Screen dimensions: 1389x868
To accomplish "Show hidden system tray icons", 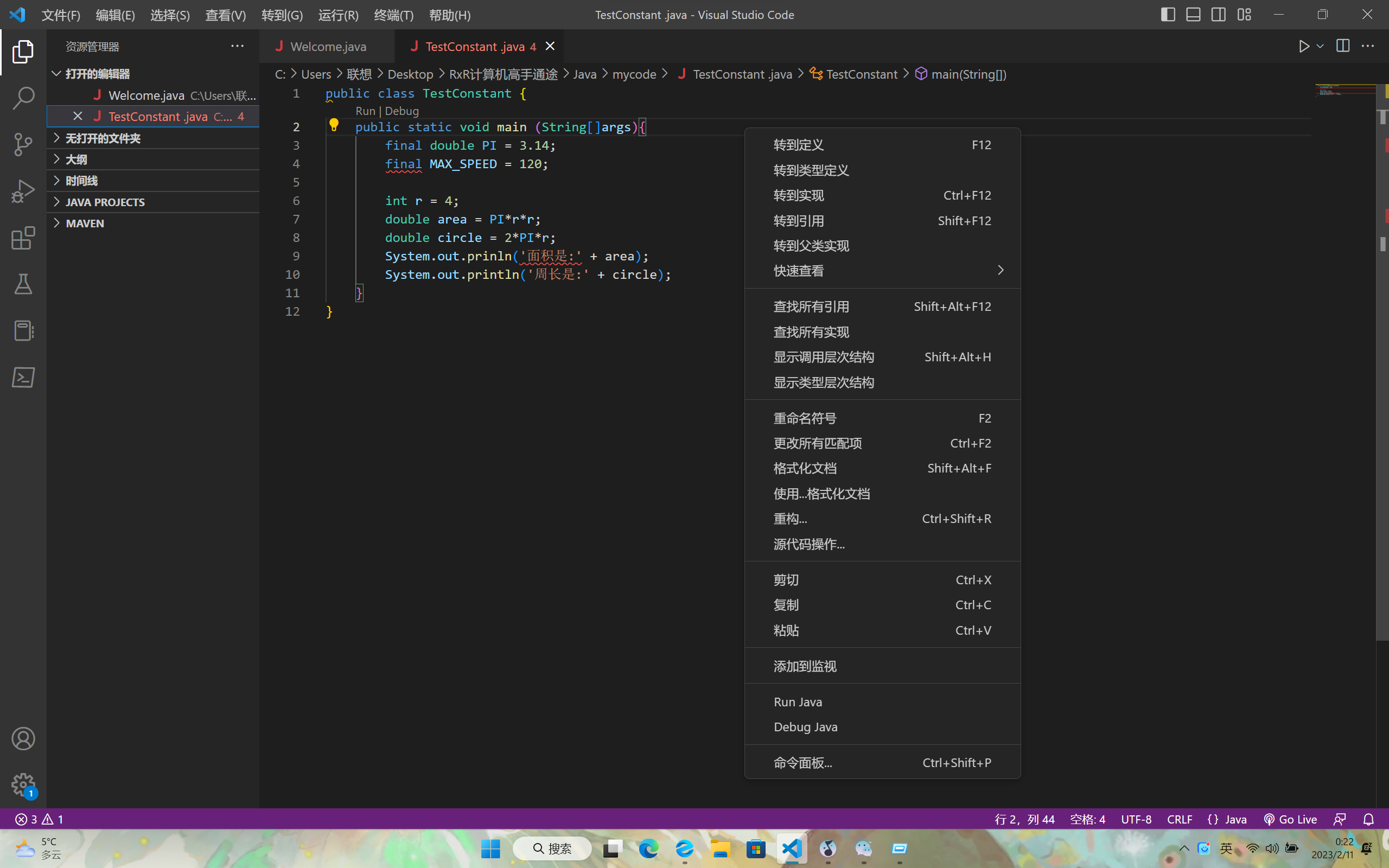I will click(x=1183, y=848).
